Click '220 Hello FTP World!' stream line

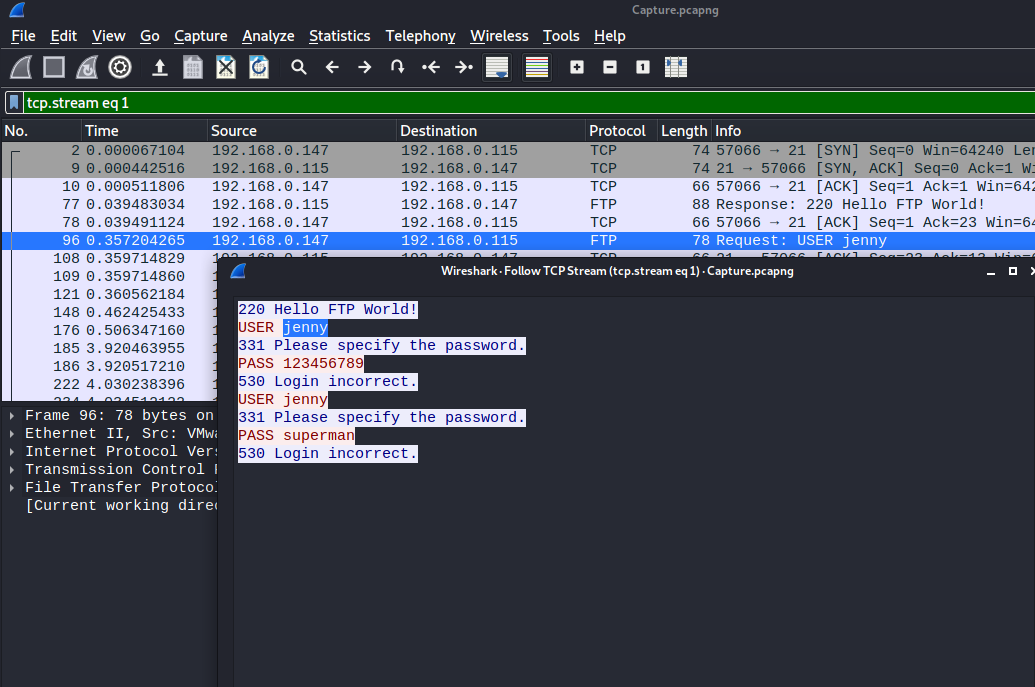click(327, 310)
